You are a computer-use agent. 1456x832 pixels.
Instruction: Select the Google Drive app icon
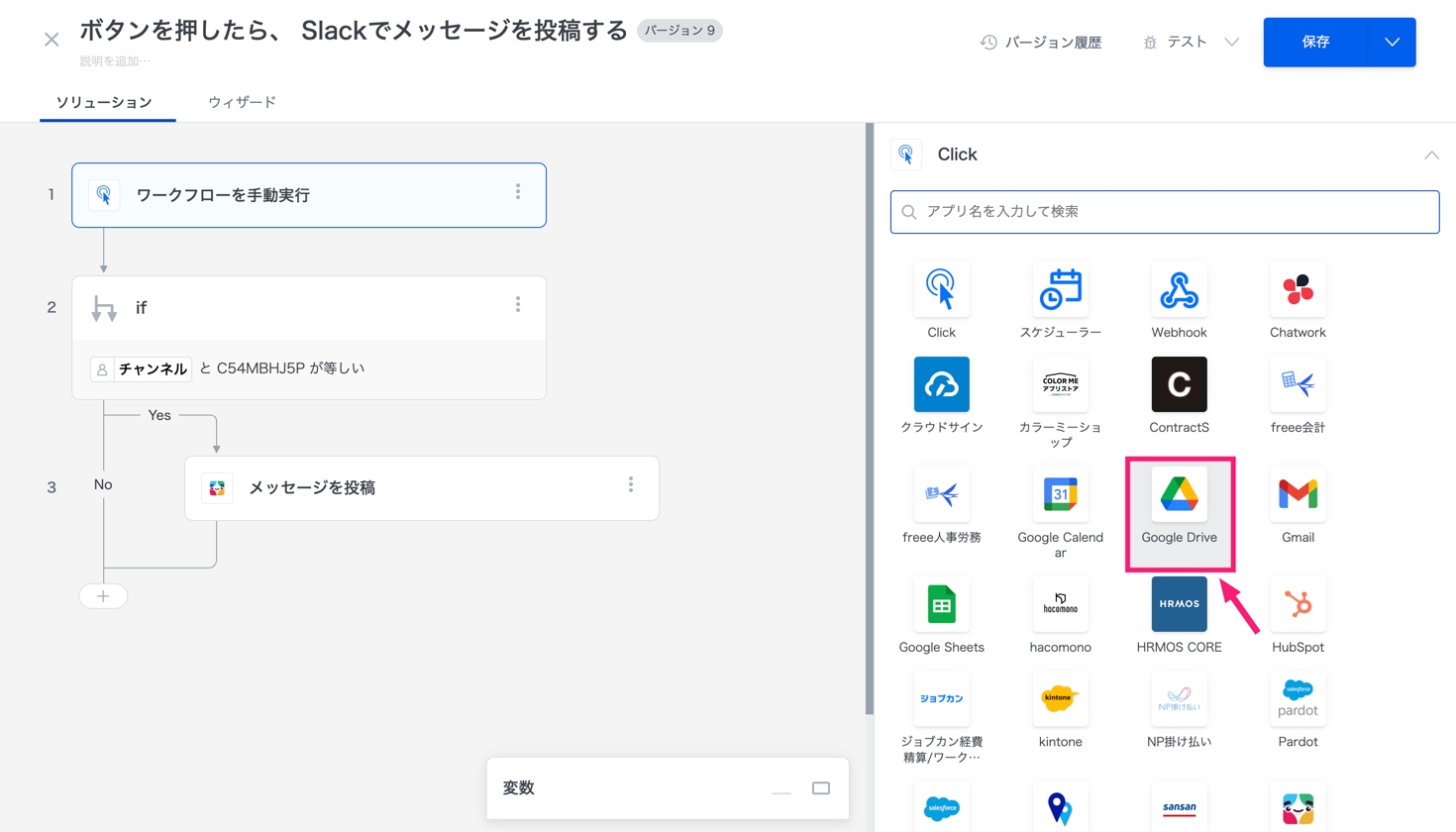1179,495
